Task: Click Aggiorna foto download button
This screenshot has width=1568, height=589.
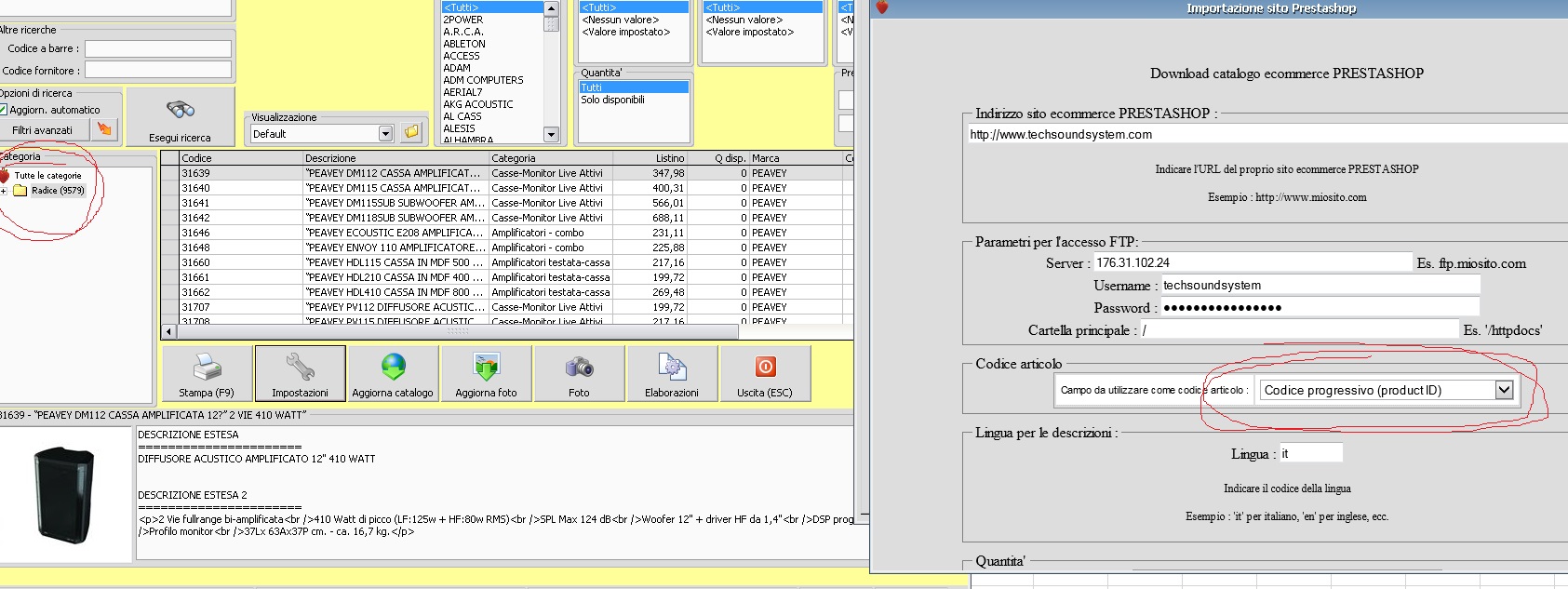Action: pyautogui.click(x=486, y=373)
